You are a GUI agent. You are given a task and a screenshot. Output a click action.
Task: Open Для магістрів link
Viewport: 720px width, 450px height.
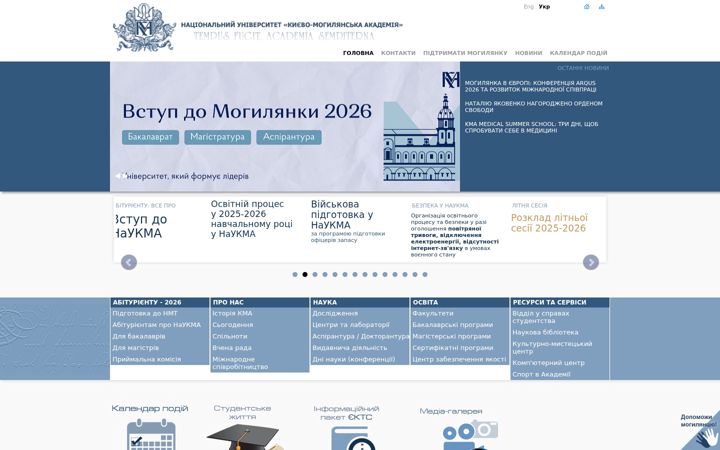coord(135,348)
